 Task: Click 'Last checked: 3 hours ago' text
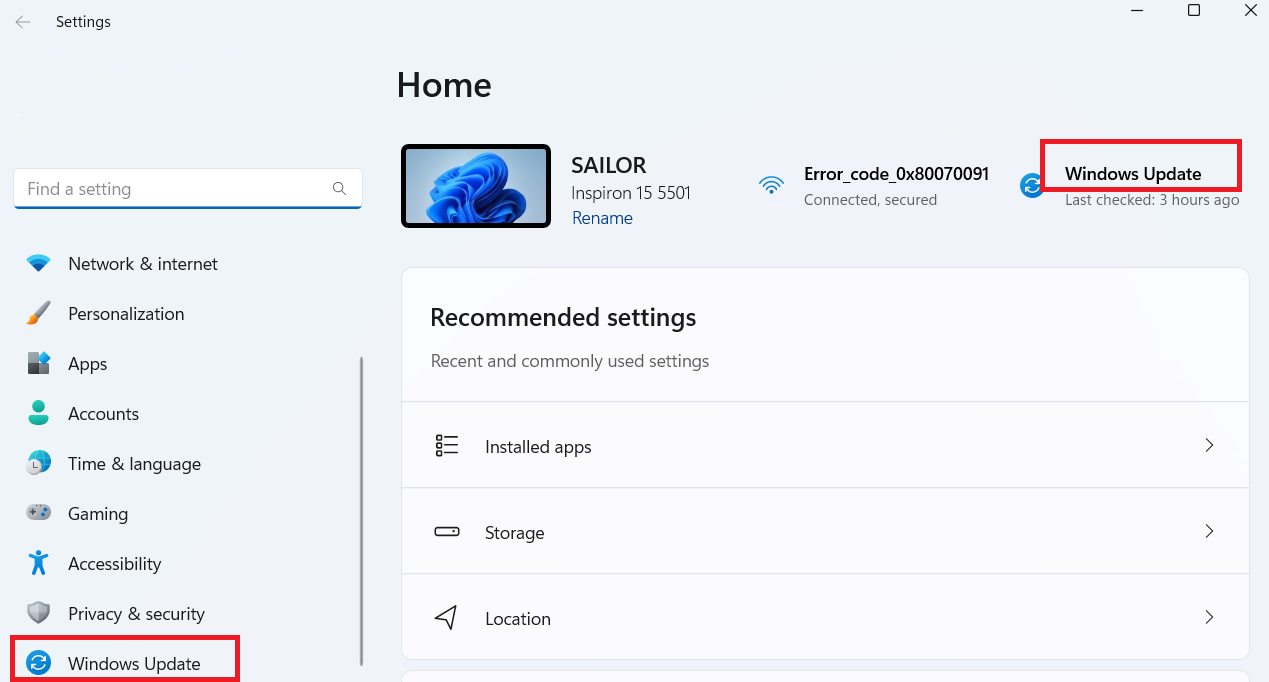[x=1152, y=200]
